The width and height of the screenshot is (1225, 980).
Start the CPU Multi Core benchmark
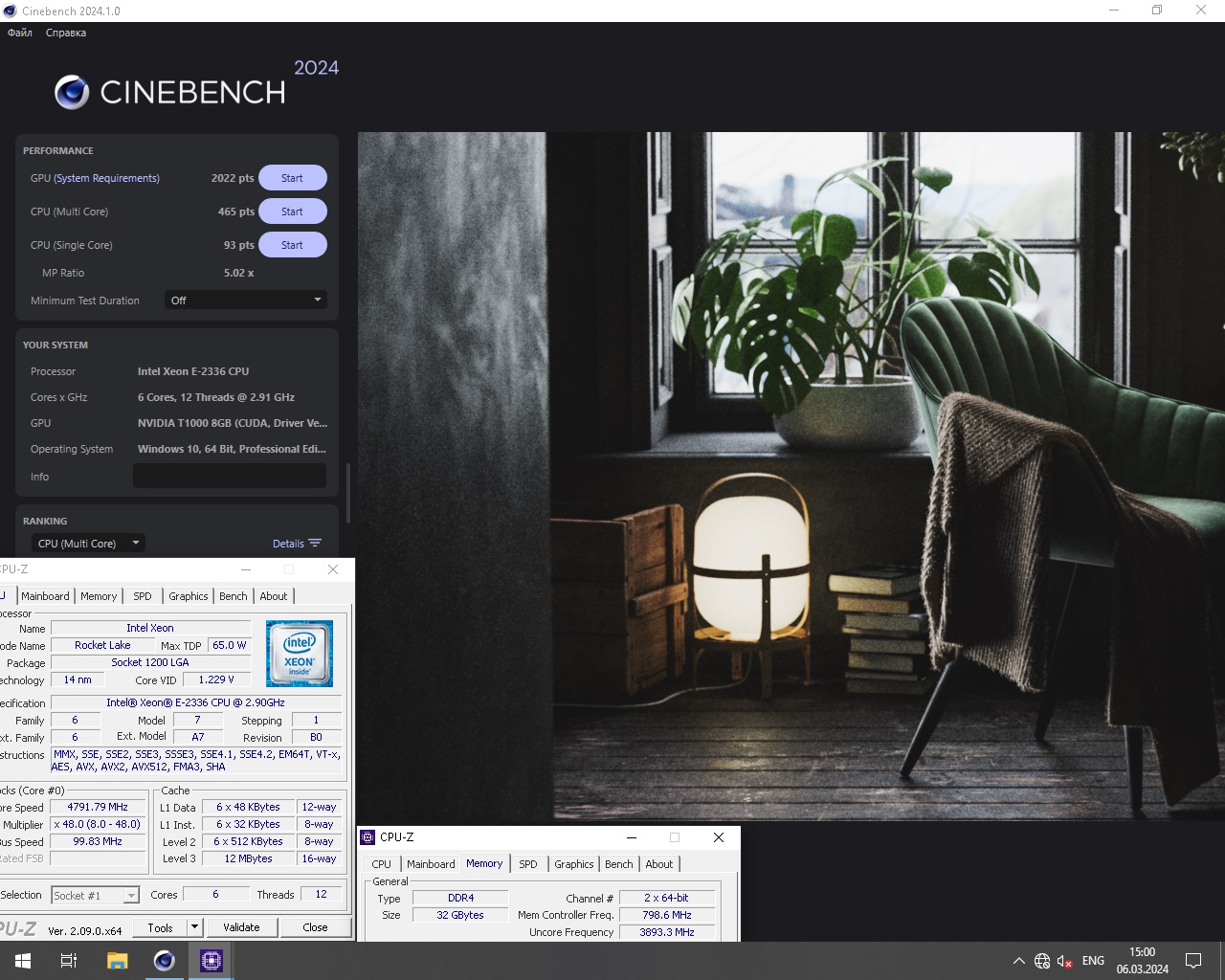[x=292, y=212]
